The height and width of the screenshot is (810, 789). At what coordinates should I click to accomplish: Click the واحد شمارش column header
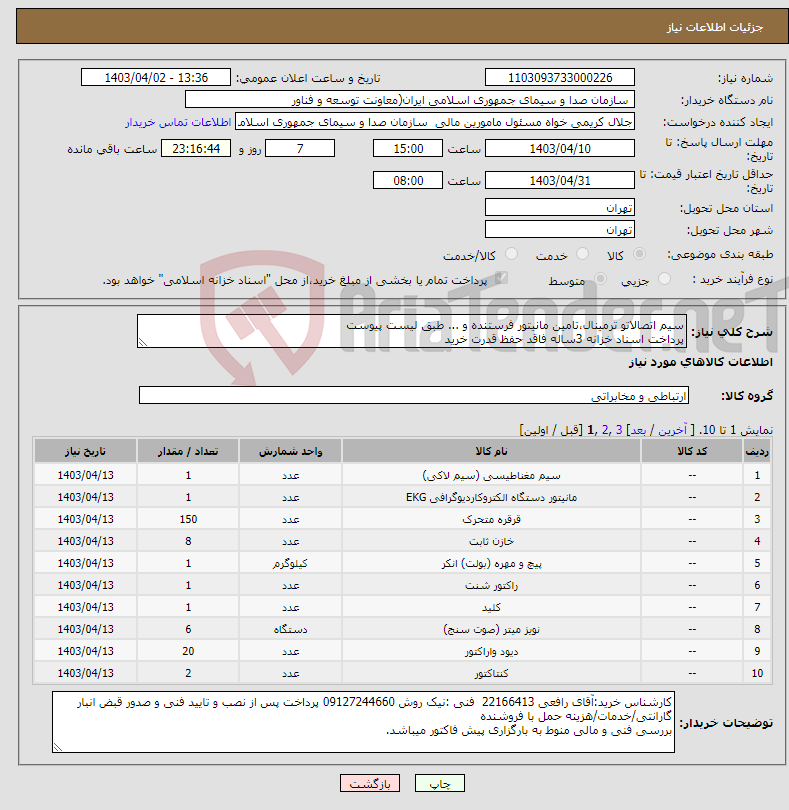pyautogui.click(x=290, y=451)
